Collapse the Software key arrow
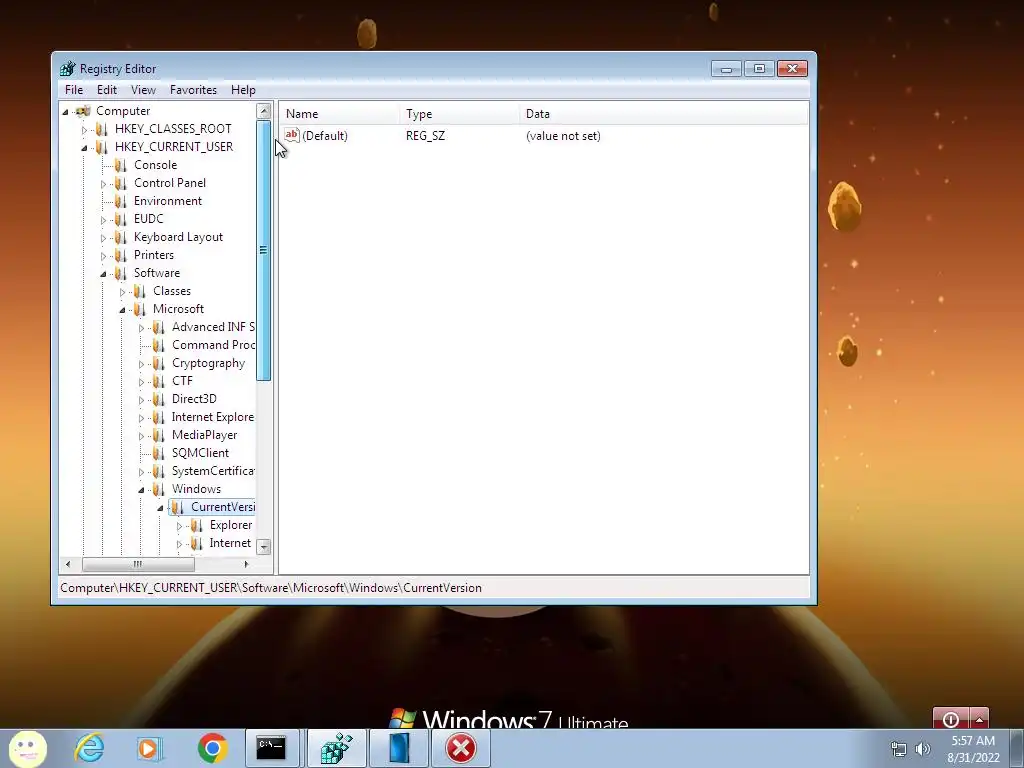 click(x=103, y=274)
